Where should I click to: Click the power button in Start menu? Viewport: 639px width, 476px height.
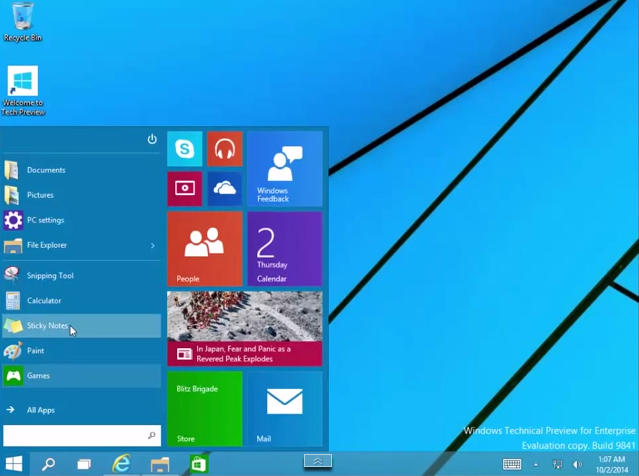152,139
